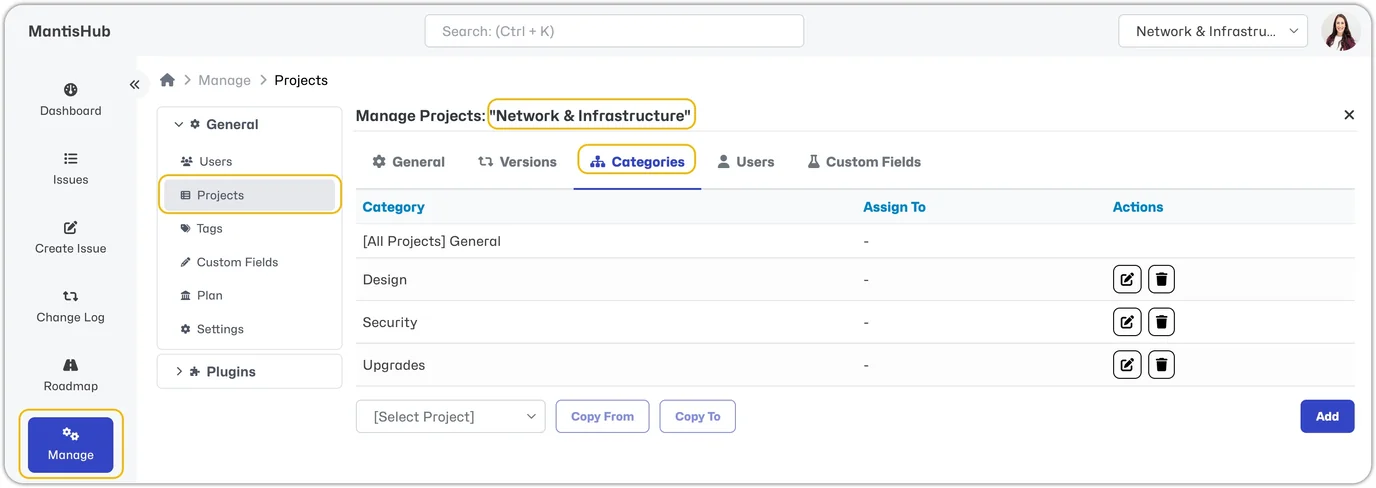Close the Manage Projects panel
The height and width of the screenshot is (488, 1376).
pyautogui.click(x=1349, y=115)
